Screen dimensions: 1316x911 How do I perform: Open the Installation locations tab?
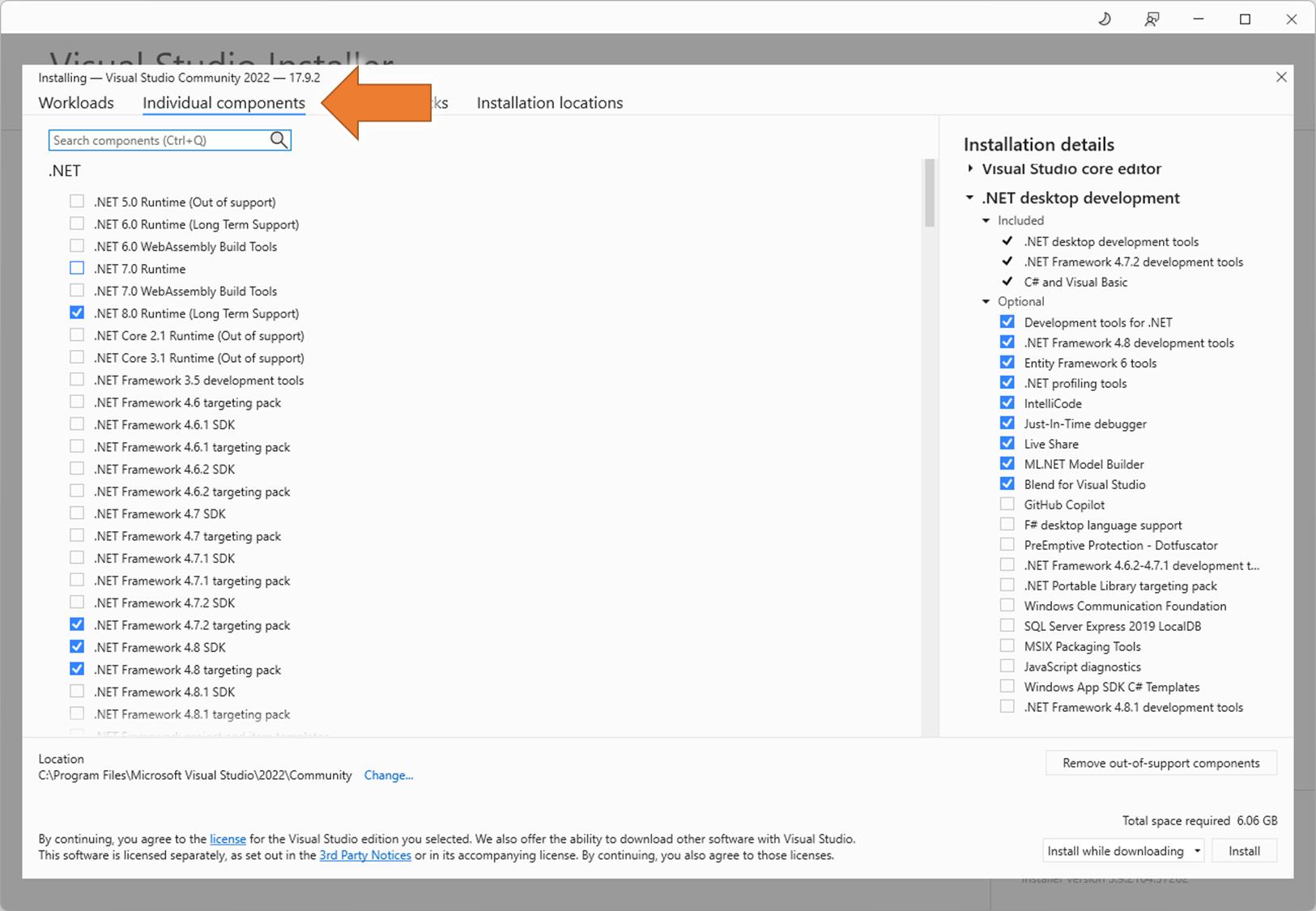click(550, 103)
